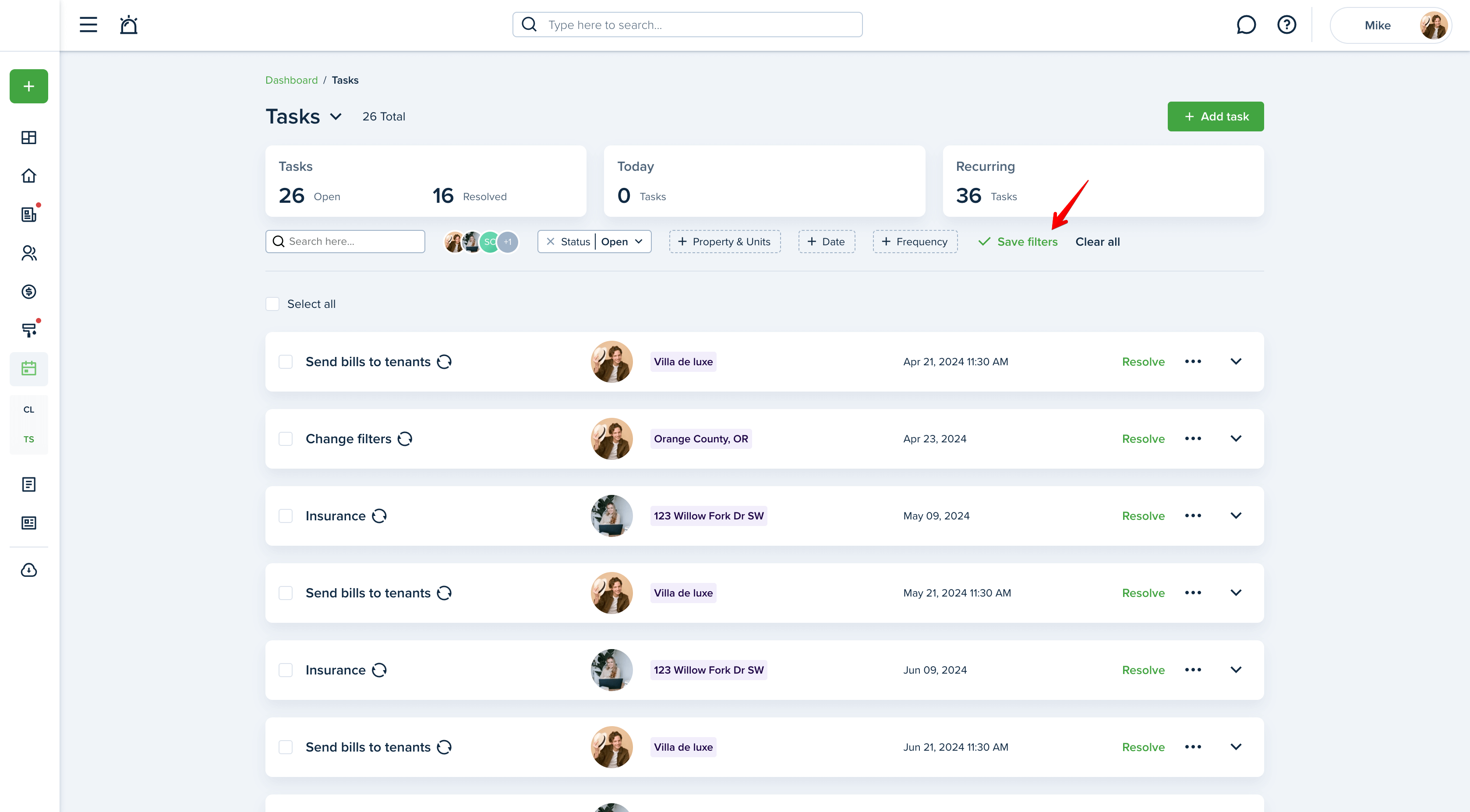Expand the Insurance May 09 task row
This screenshot has width=1470, height=812.
coord(1236,515)
